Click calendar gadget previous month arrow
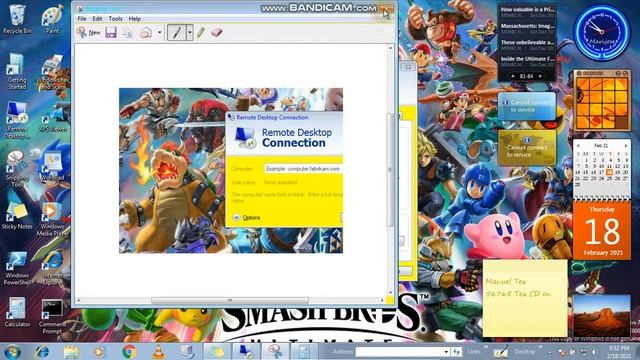 (x=578, y=146)
